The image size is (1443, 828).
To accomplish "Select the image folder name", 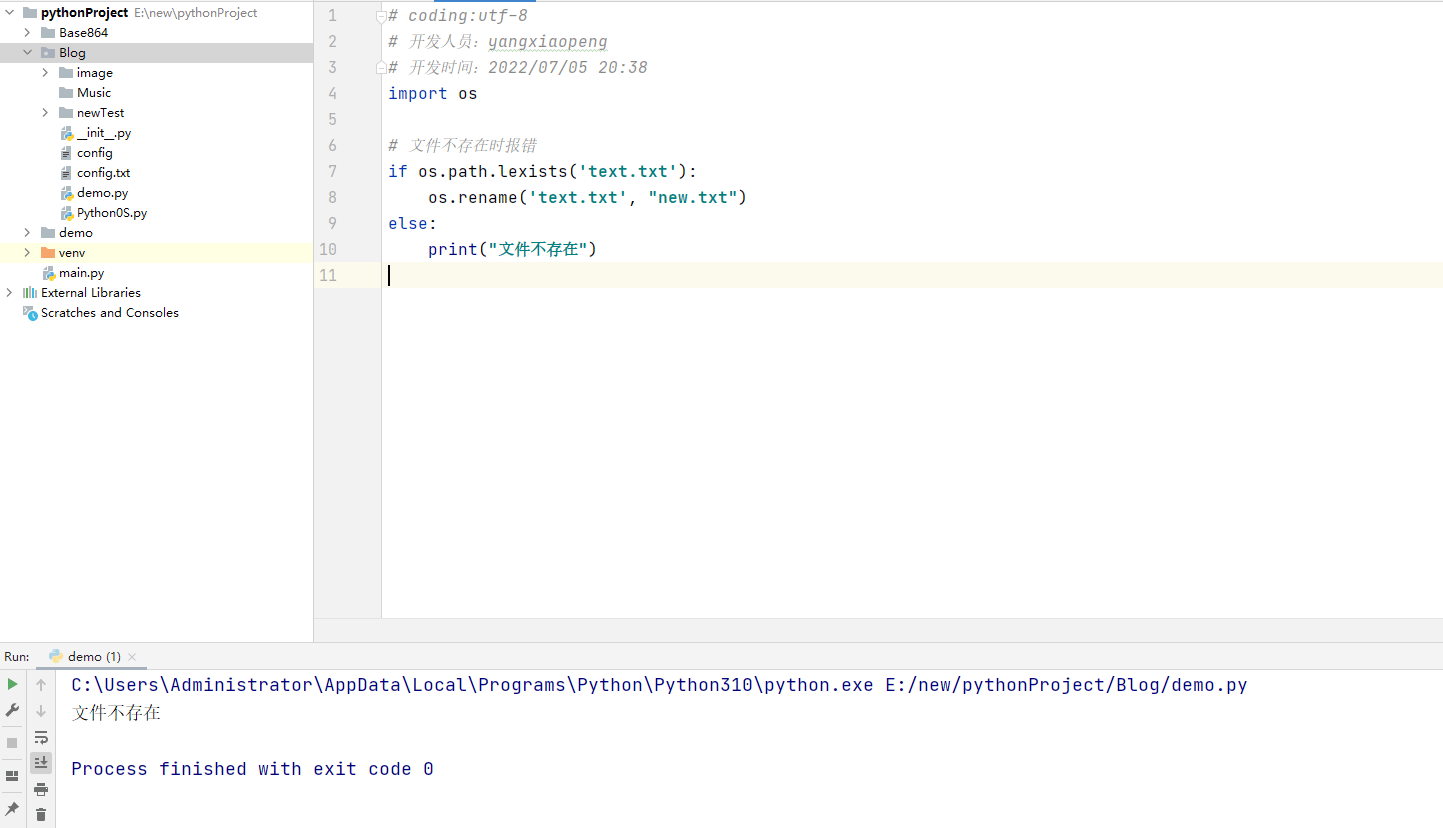I will click(x=95, y=73).
